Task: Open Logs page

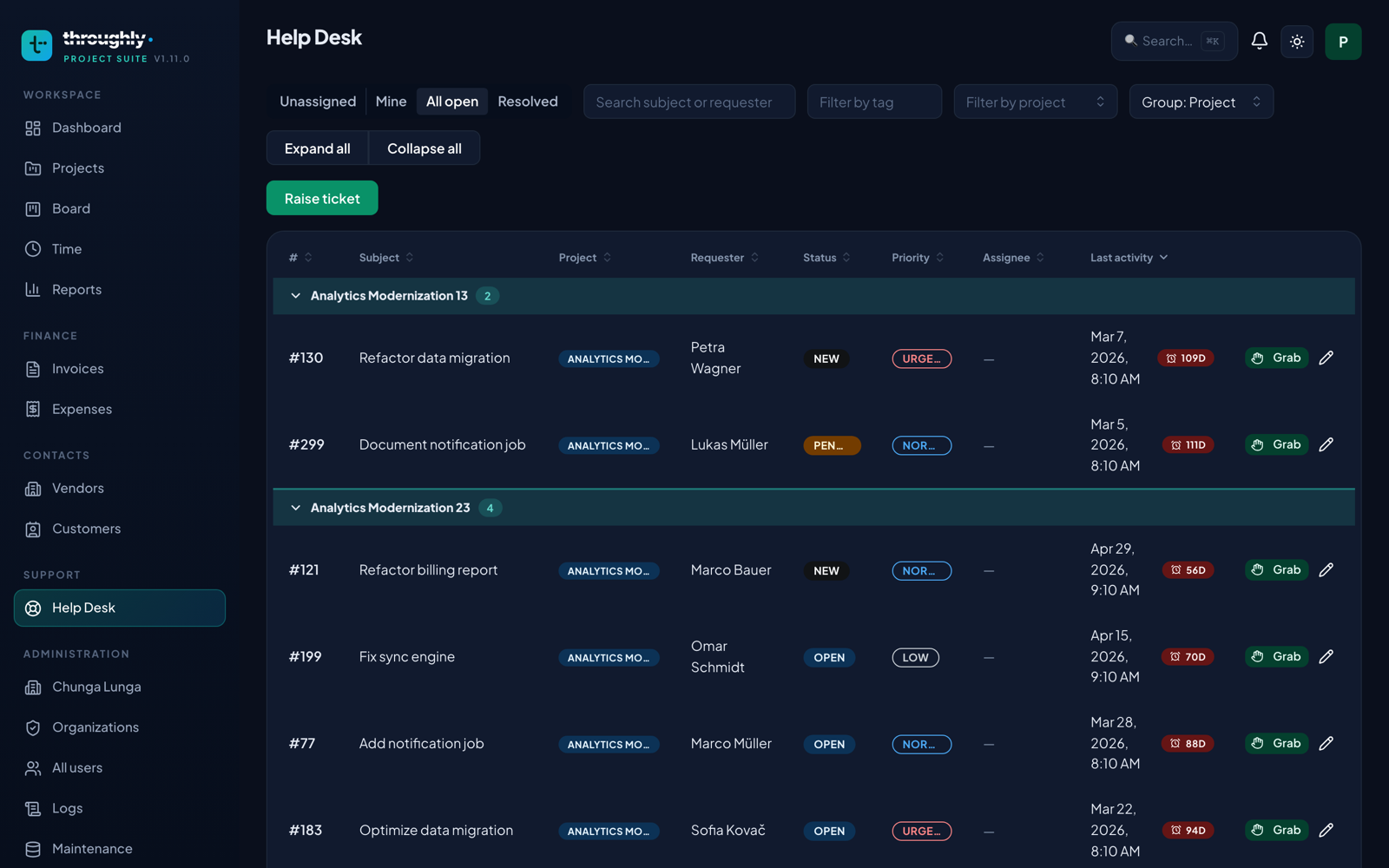Action: [120, 808]
